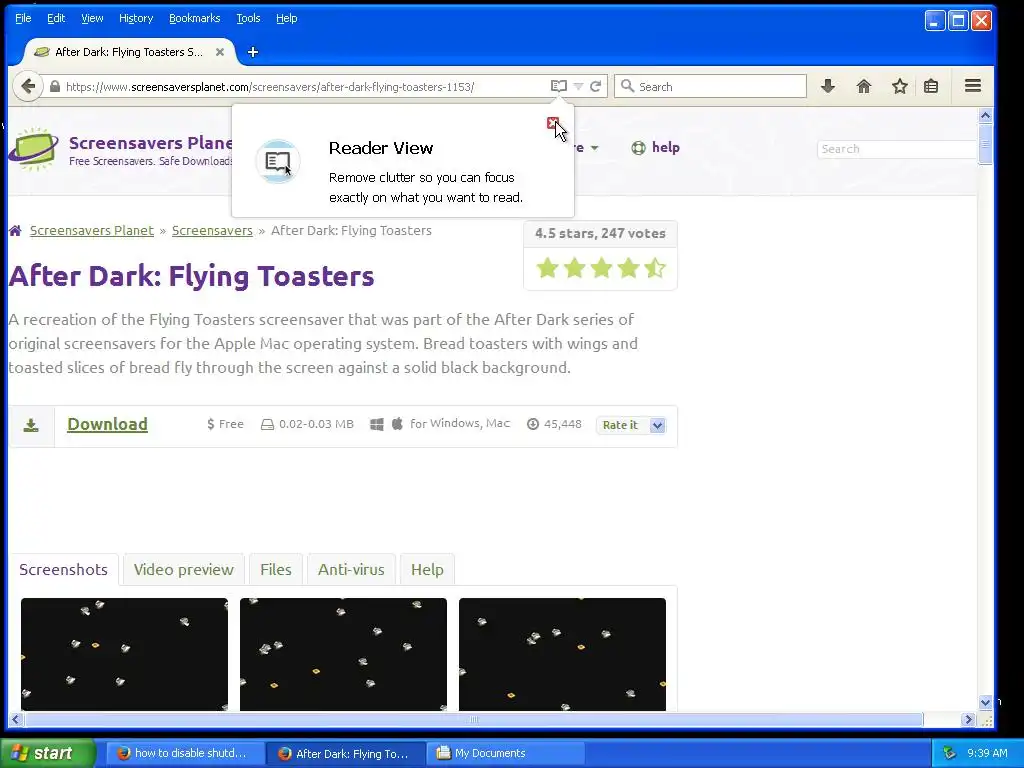Click the Downloads arrow toolbar icon
This screenshot has width=1024, height=768.
pos(828,86)
